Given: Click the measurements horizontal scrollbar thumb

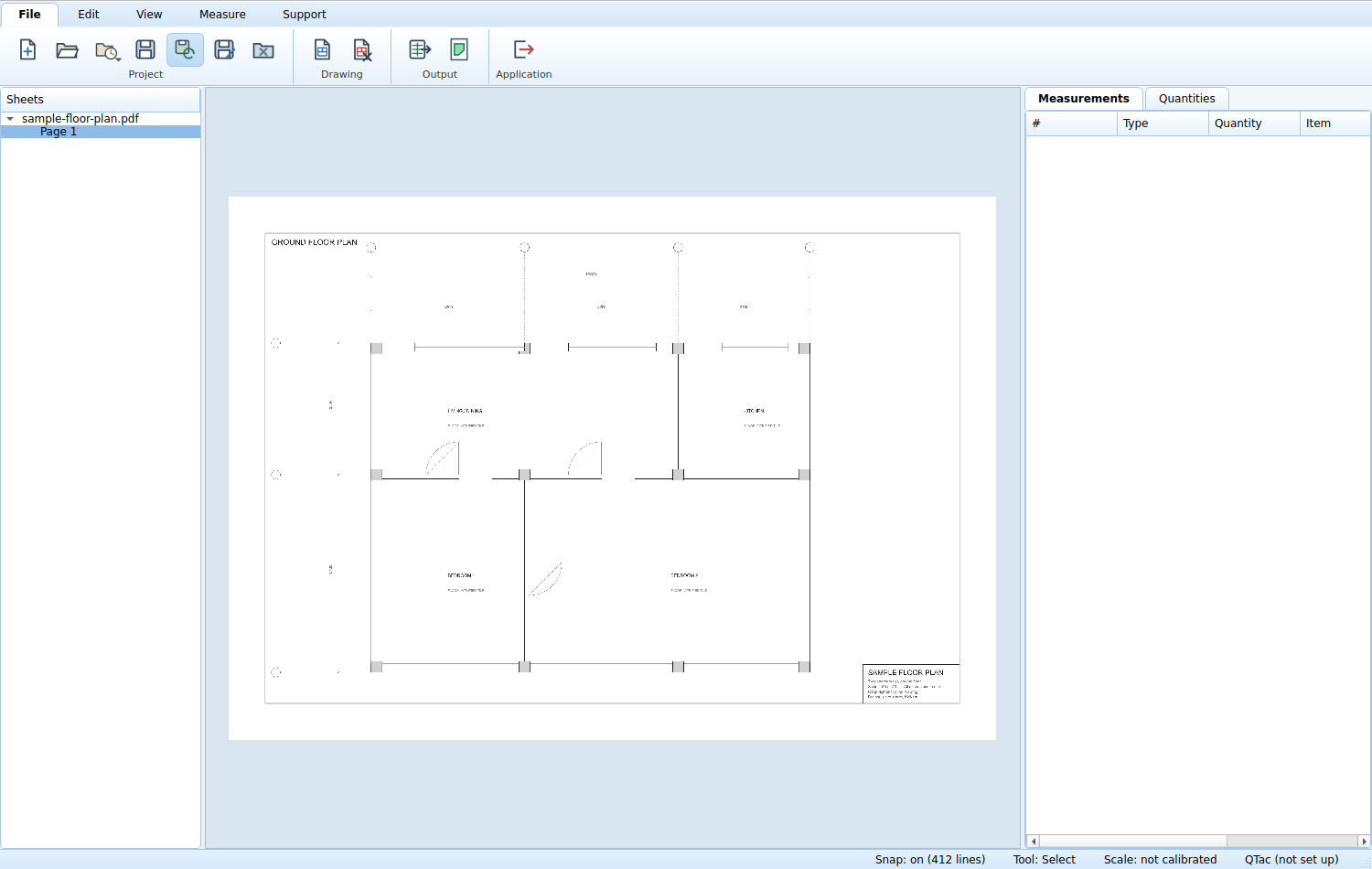Looking at the screenshot, I should 1133,841.
